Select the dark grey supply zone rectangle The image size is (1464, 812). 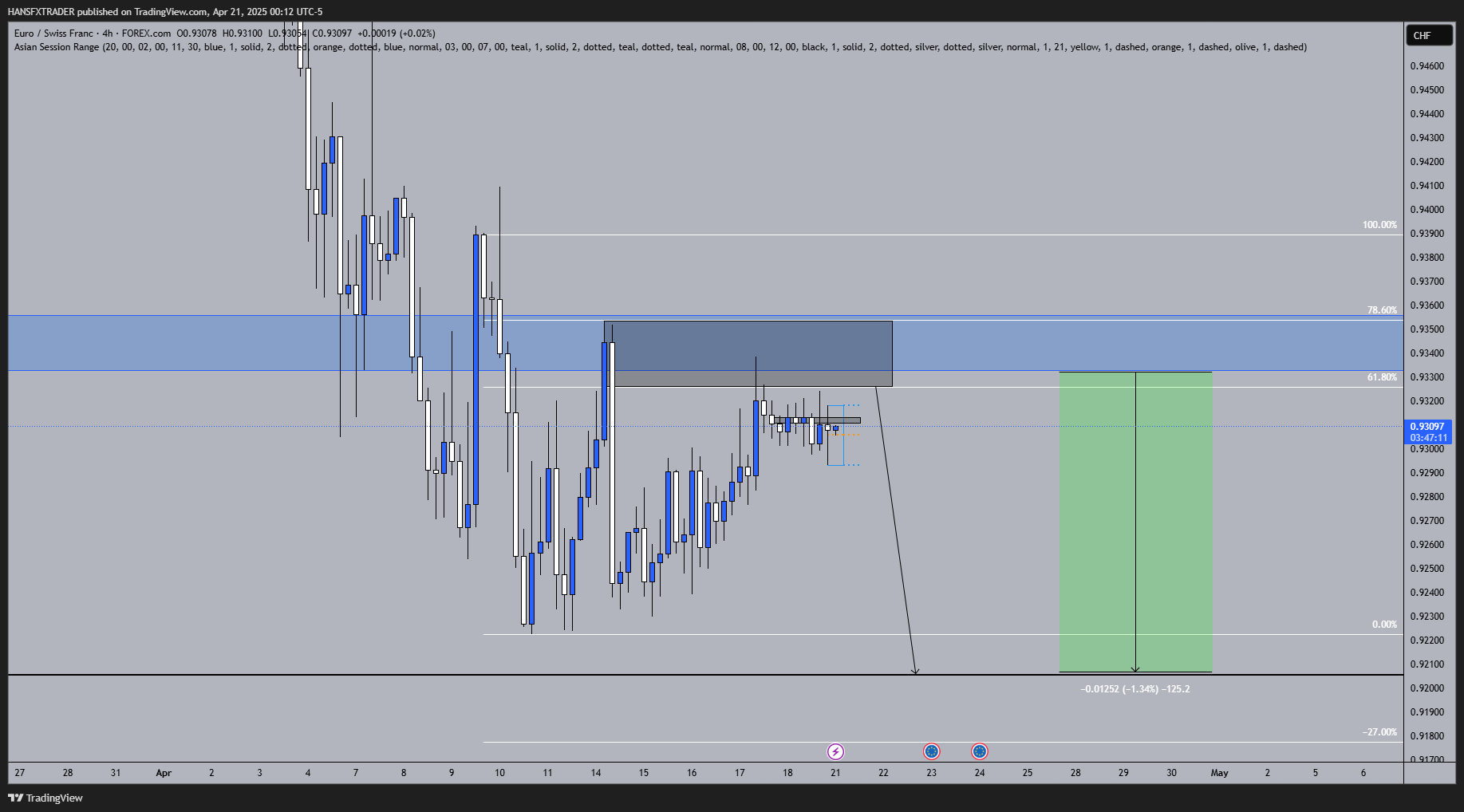748,353
